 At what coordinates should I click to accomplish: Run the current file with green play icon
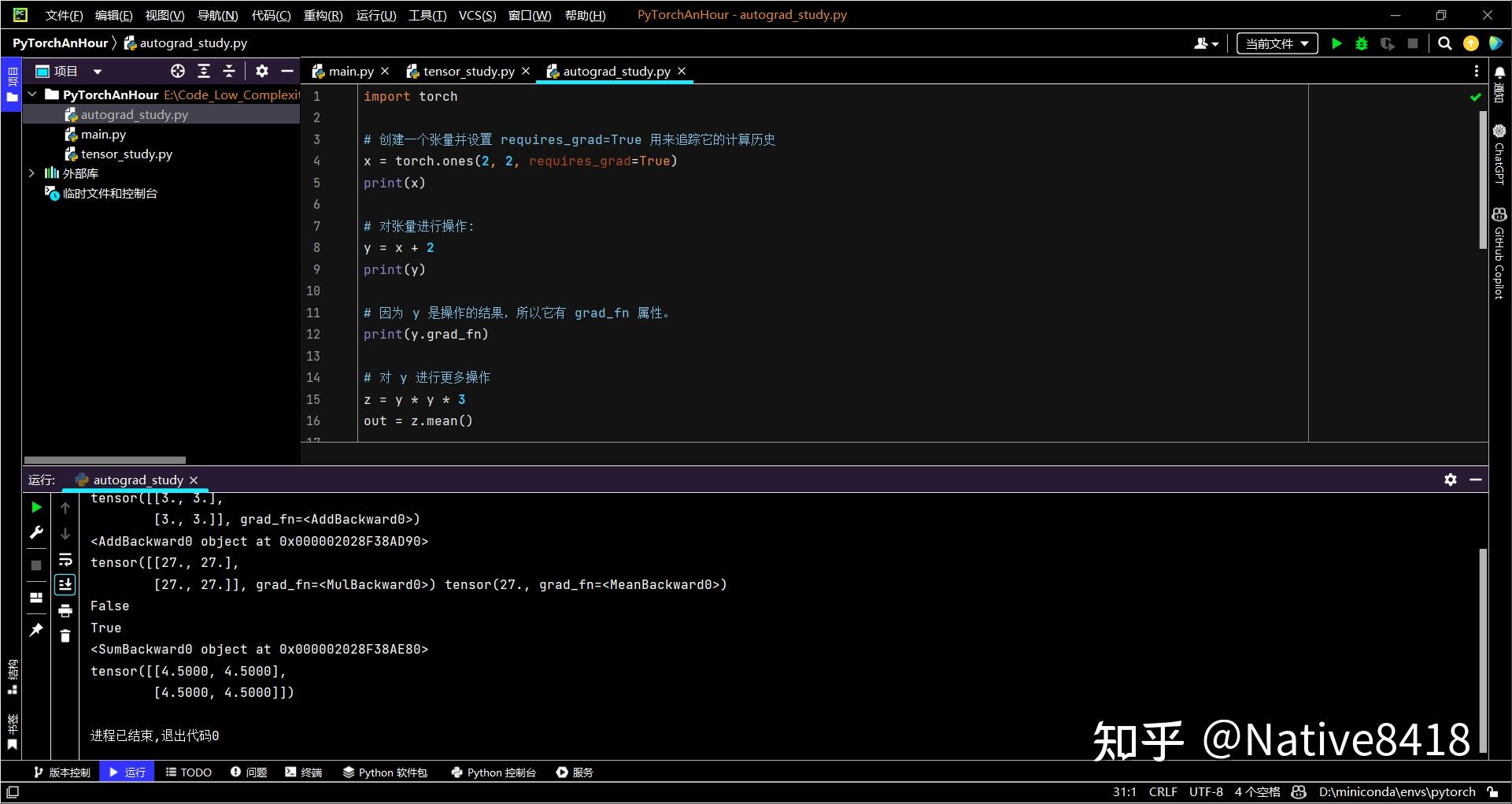pos(1336,43)
